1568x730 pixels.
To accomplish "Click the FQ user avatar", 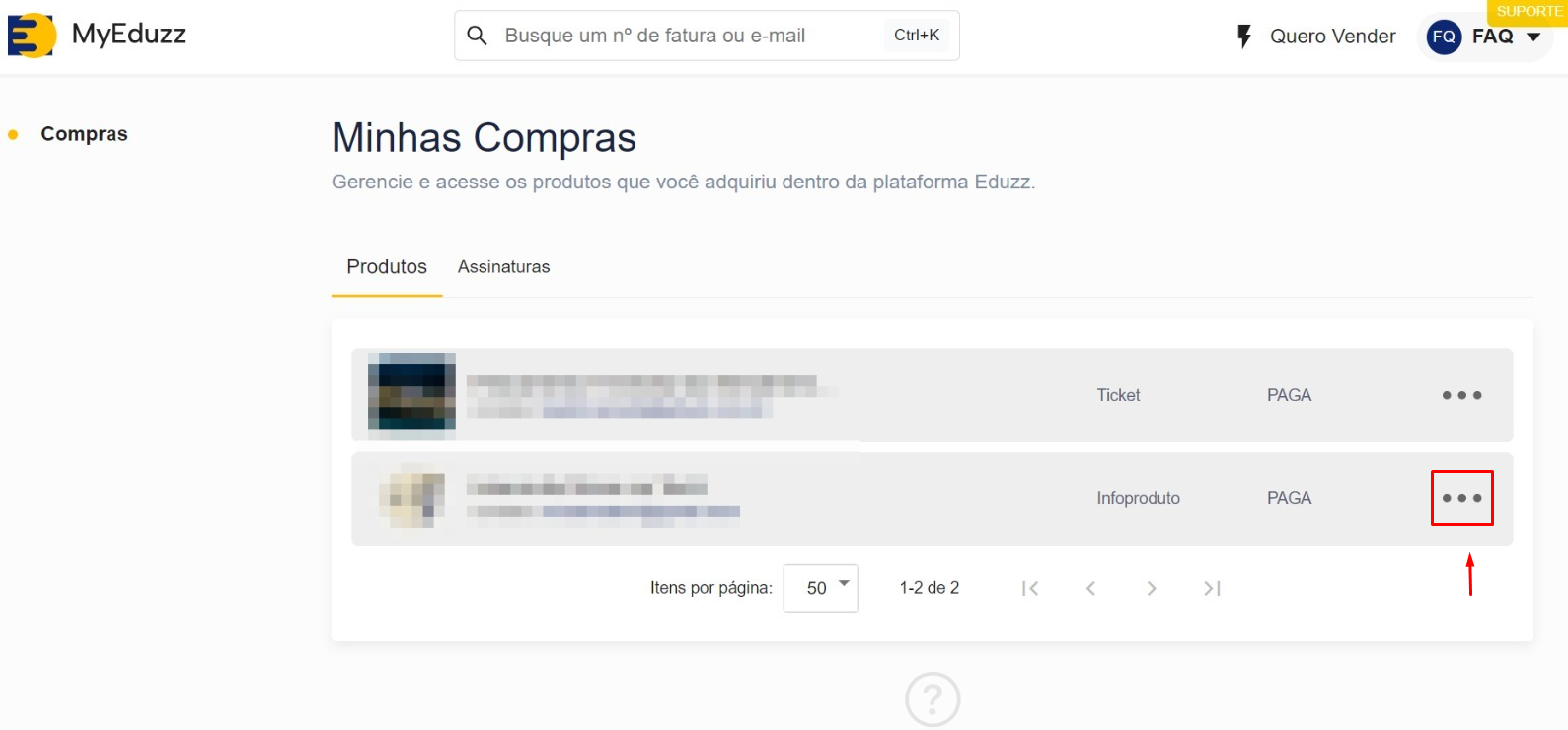I will click(1444, 36).
